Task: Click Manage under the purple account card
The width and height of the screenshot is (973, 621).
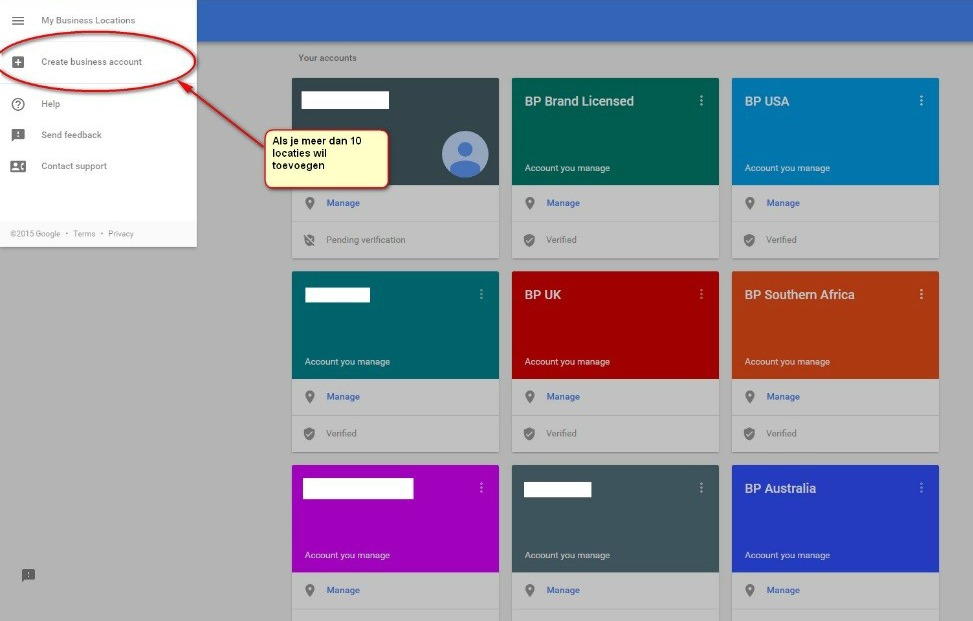Action: (343, 590)
